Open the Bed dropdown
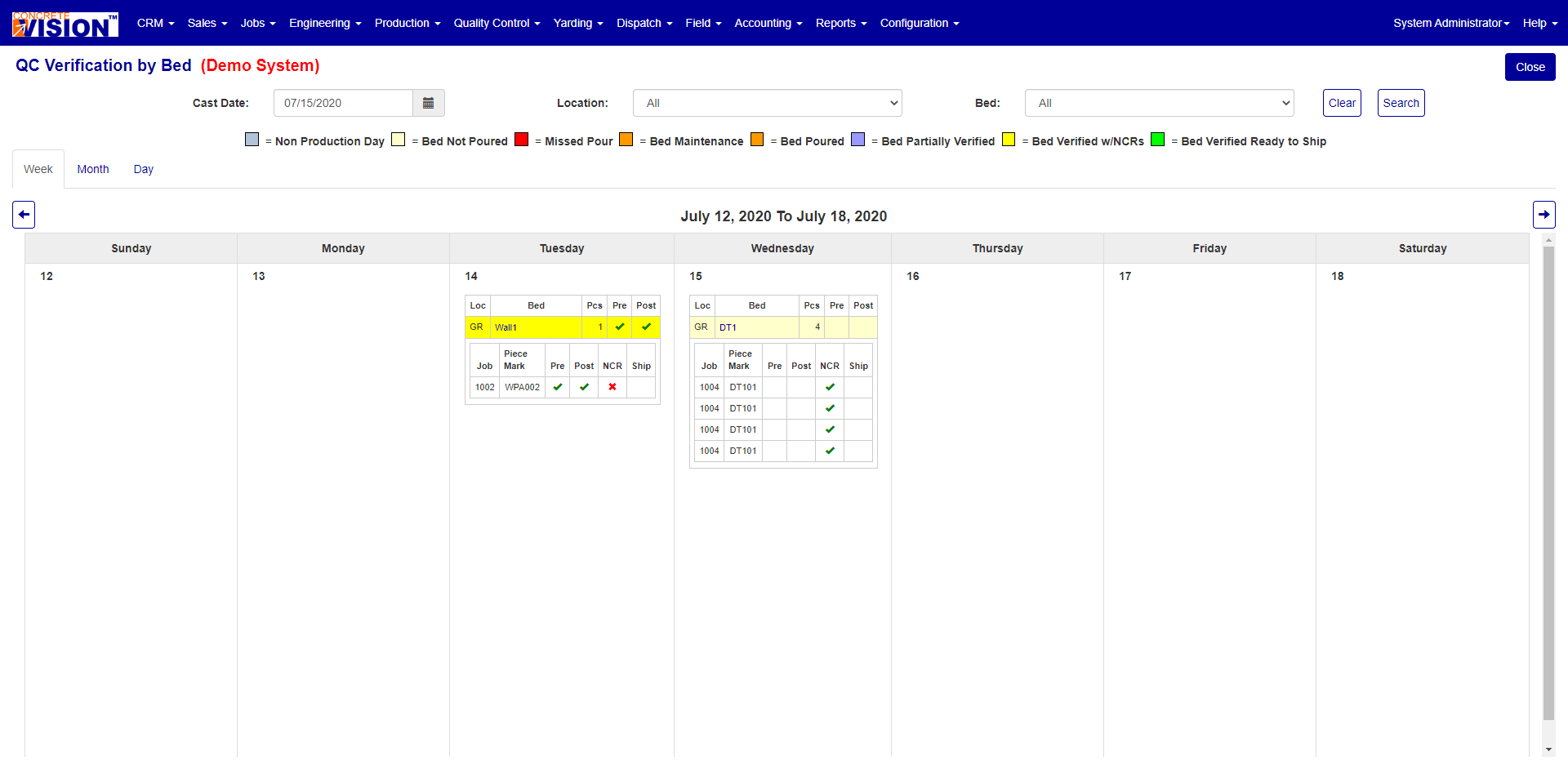 tap(1160, 103)
